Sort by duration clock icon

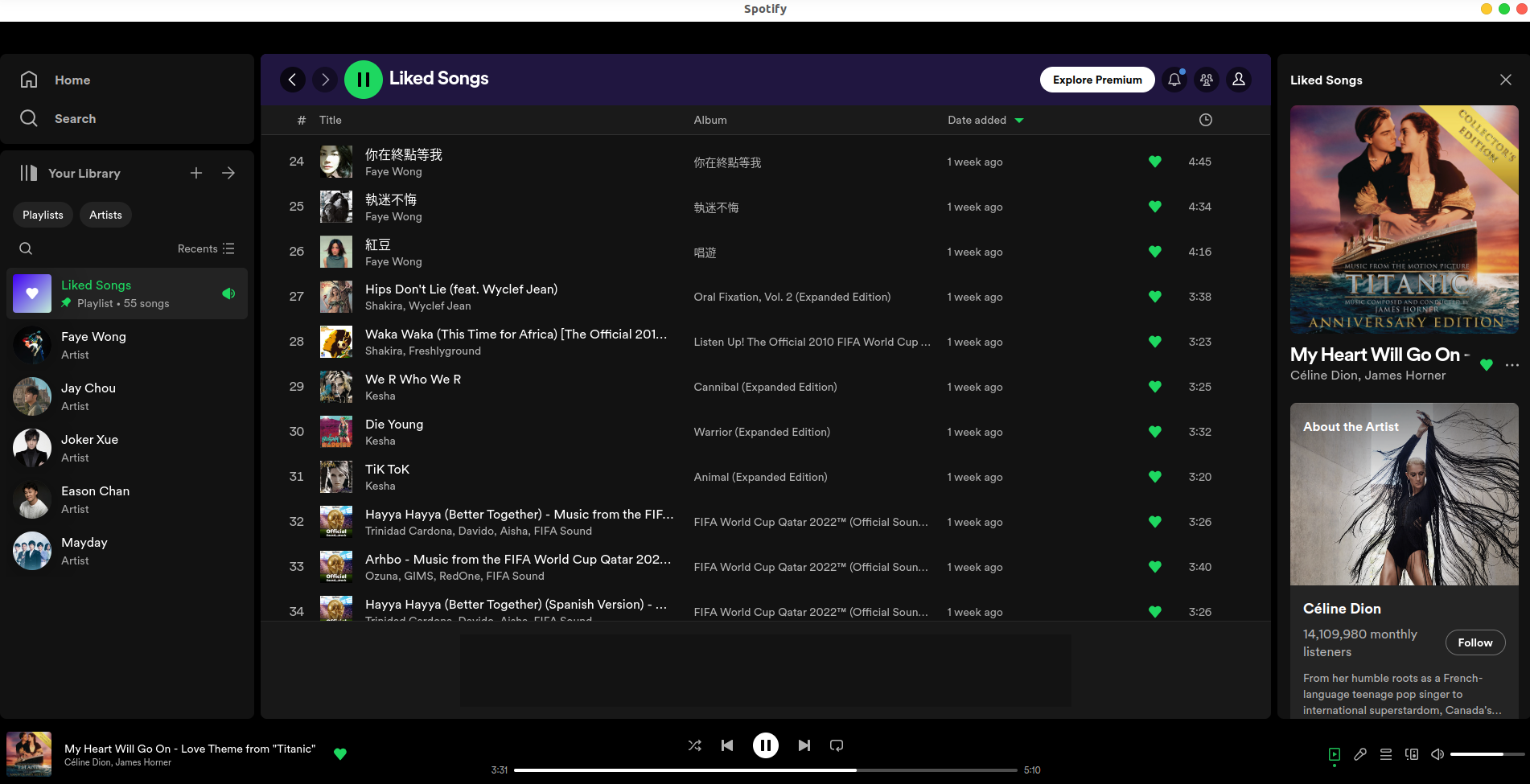click(x=1206, y=120)
